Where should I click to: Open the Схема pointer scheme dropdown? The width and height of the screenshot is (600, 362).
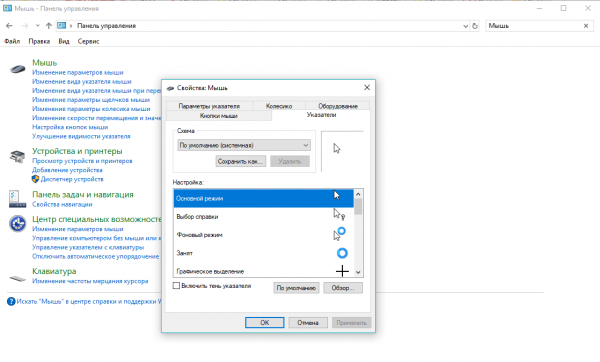(244, 145)
